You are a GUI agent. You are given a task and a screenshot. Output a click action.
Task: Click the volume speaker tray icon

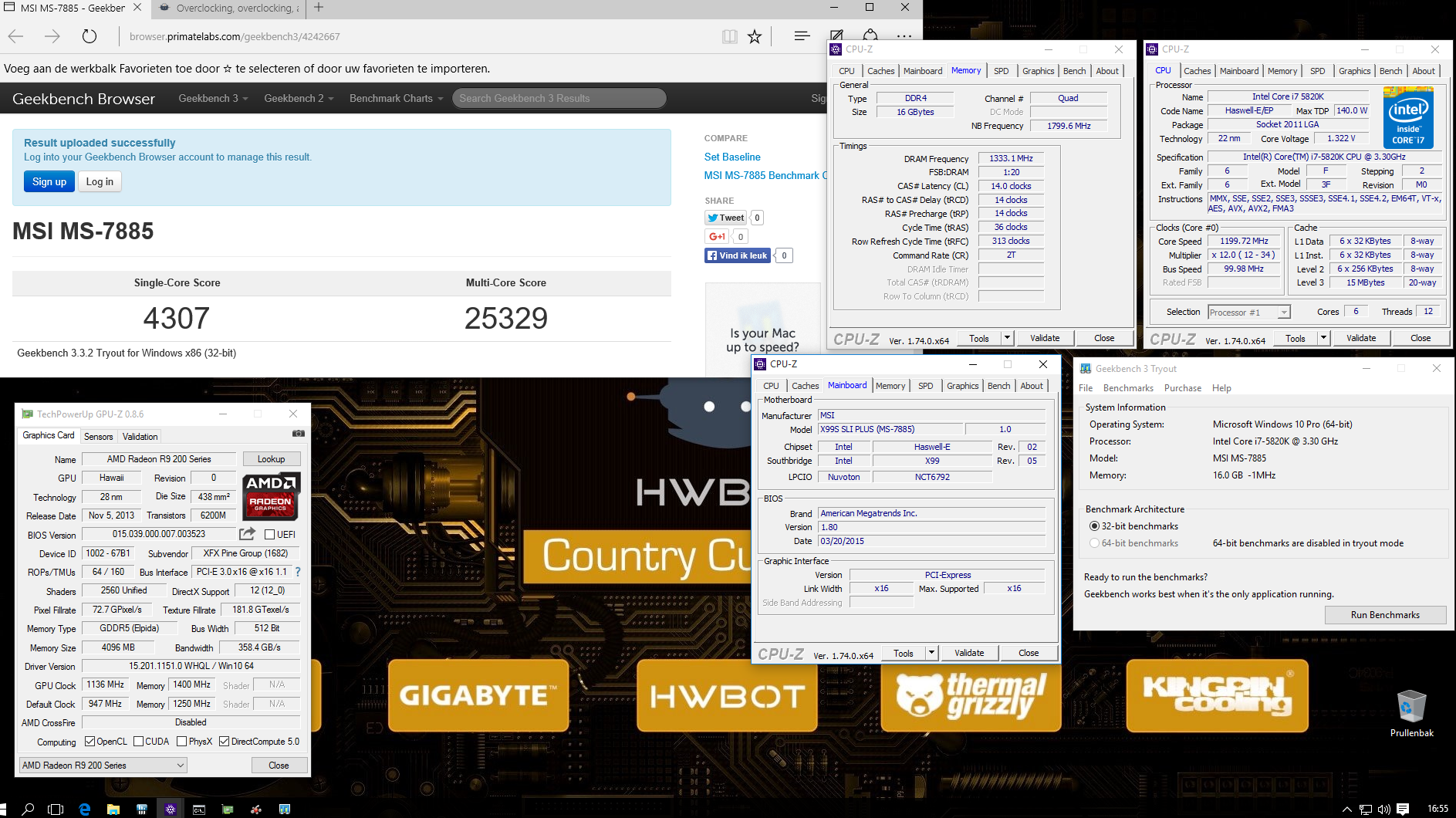coord(1384,809)
